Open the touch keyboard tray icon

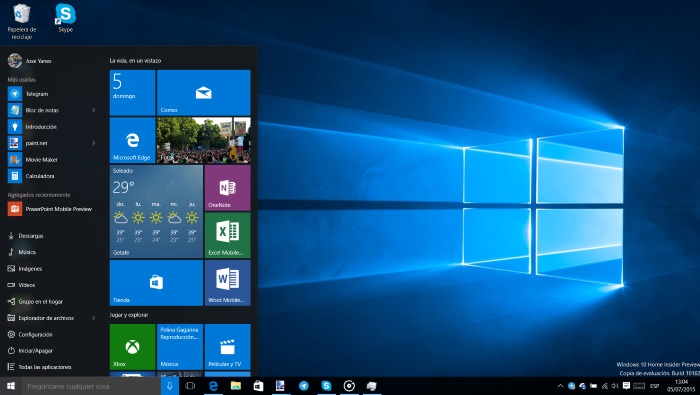pos(639,386)
